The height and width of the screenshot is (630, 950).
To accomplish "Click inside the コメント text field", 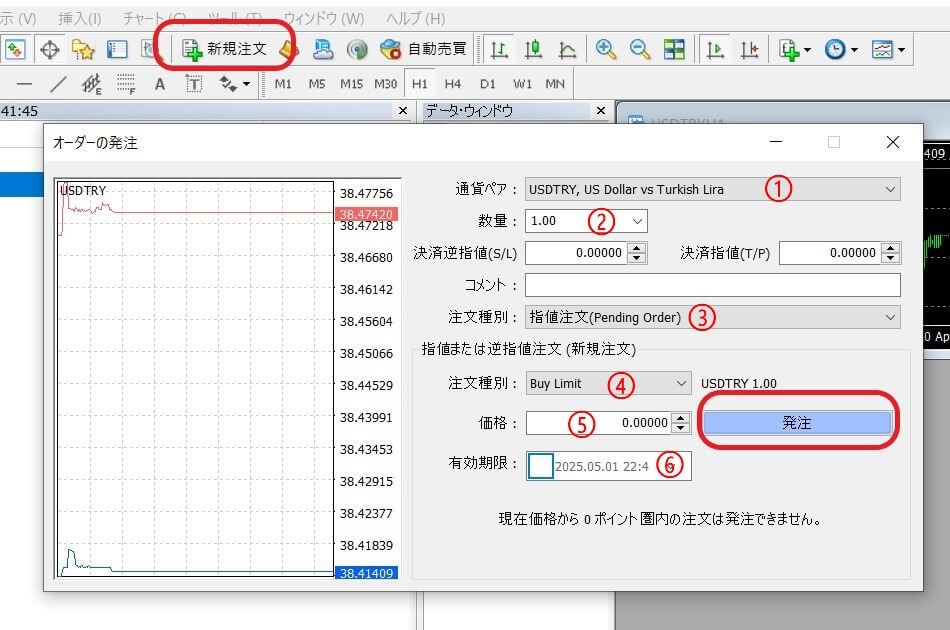I will click(712, 285).
